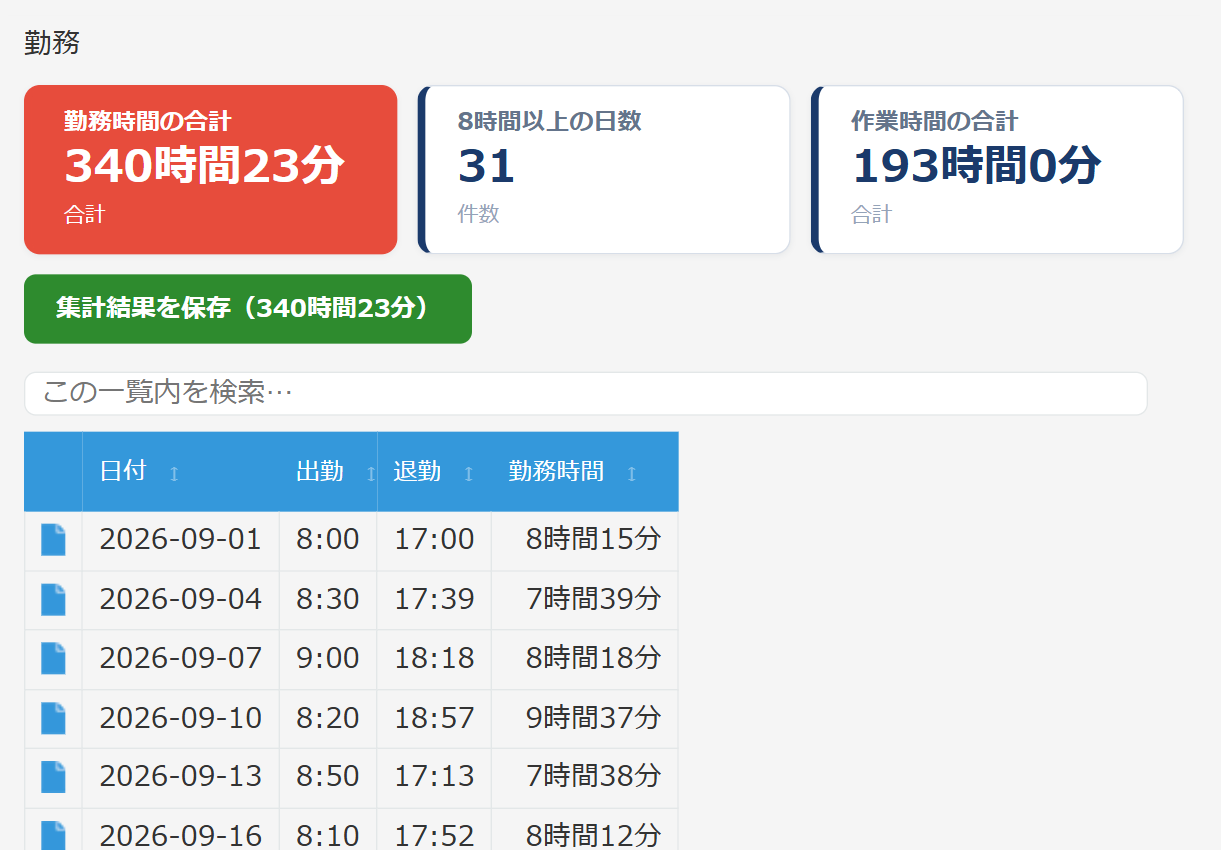
Task: Click the 勤務 section heading
Action: click(52, 43)
